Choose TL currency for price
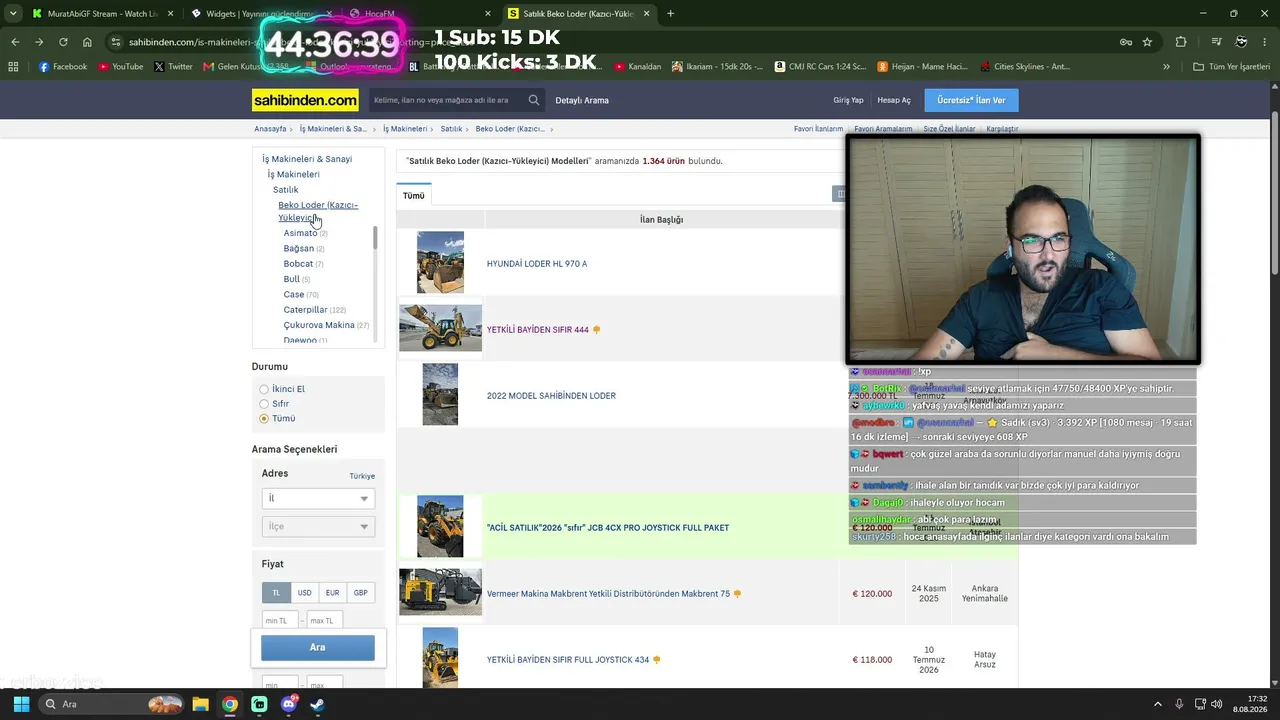 276,592
